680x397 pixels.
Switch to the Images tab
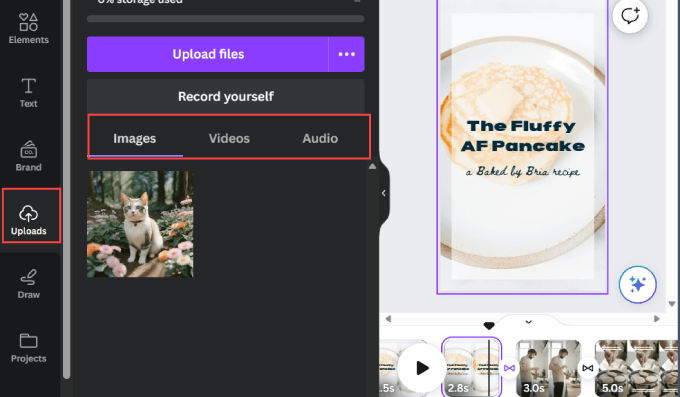pyautogui.click(x=134, y=138)
